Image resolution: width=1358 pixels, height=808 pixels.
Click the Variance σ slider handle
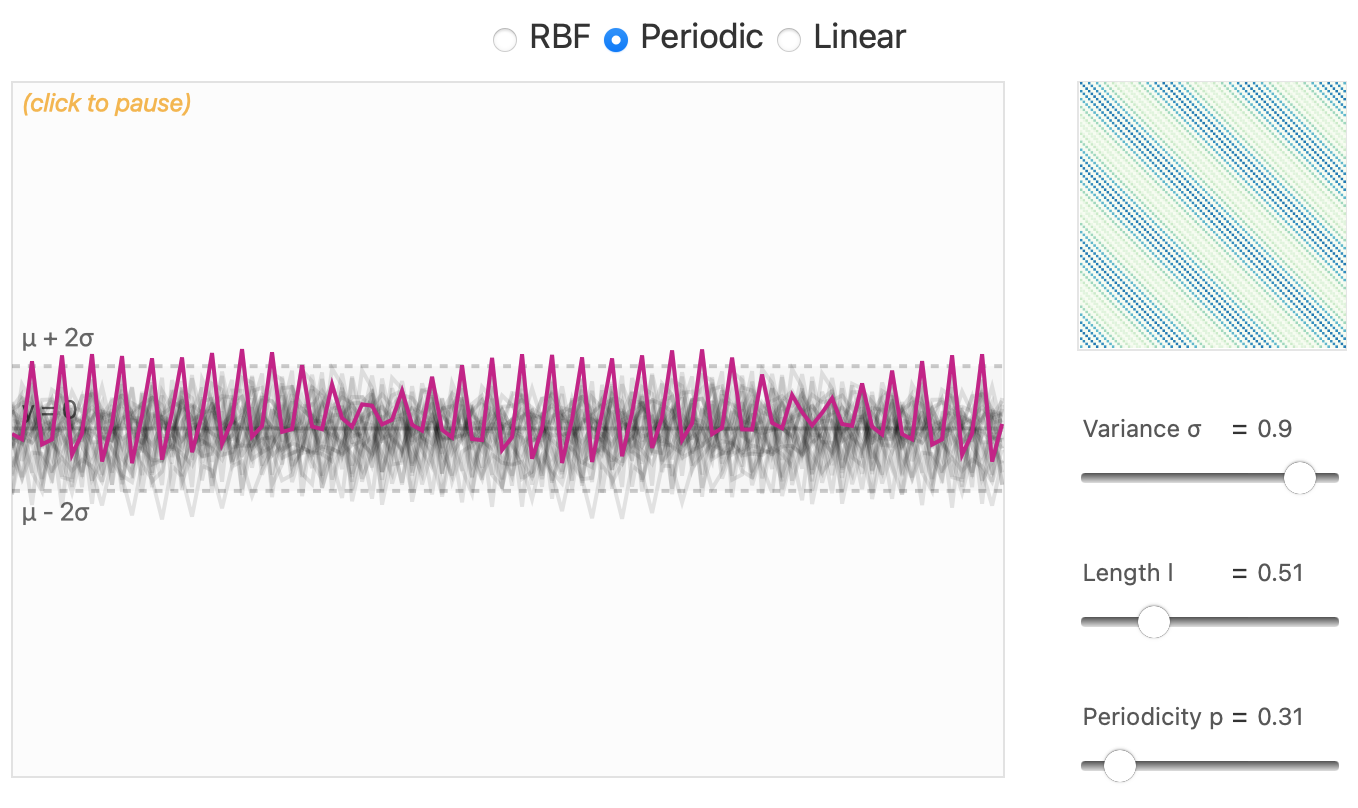1299,478
